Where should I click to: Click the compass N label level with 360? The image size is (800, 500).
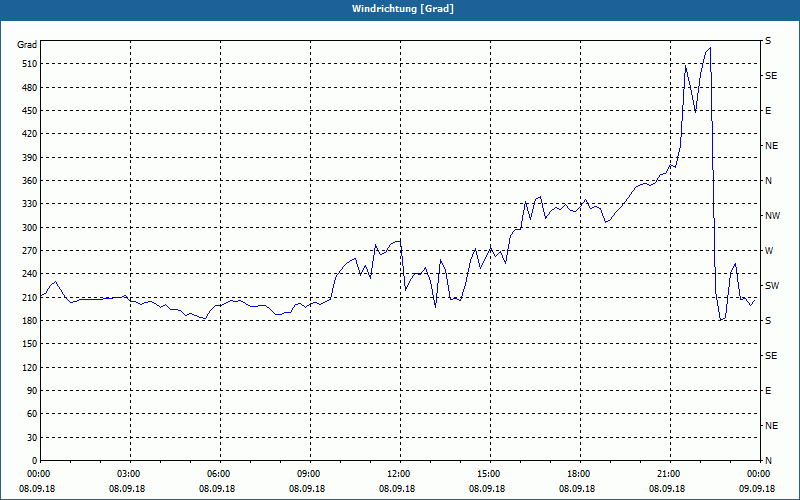(x=768, y=181)
